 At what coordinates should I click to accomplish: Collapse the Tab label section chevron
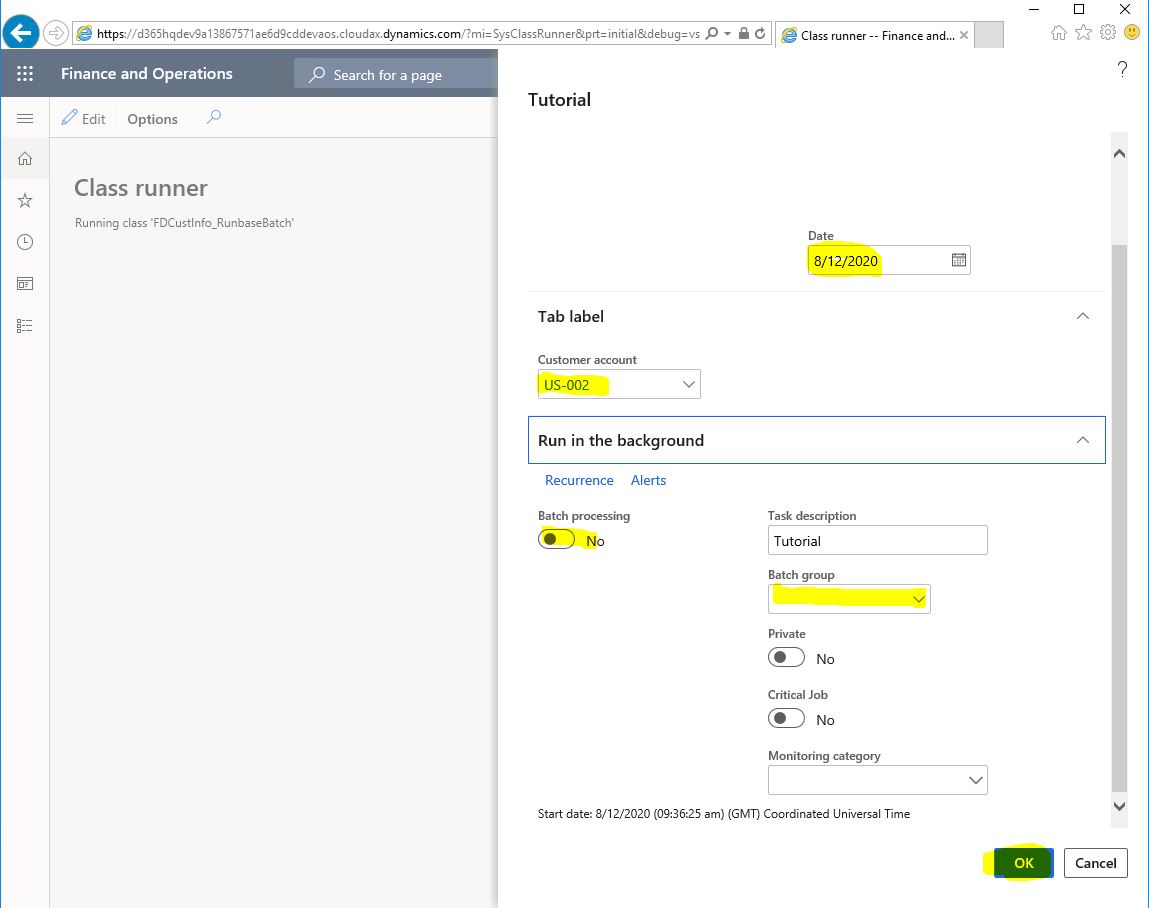(x=1082, y=316)
